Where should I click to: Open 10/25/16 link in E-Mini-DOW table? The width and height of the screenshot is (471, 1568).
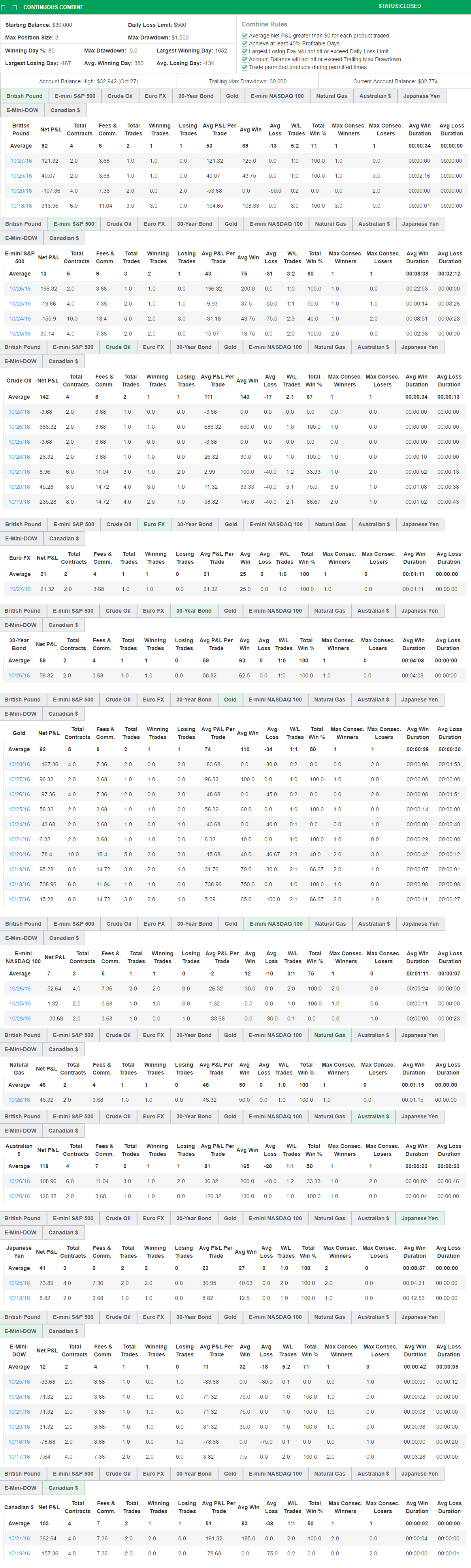click(x=19, y=1382)
